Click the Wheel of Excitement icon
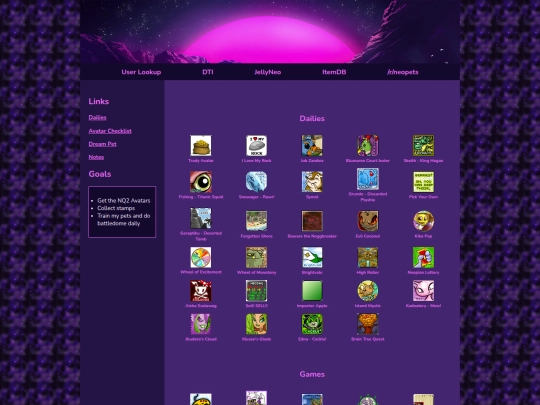This screenshot has width=540, height=405. coord(201,257)
